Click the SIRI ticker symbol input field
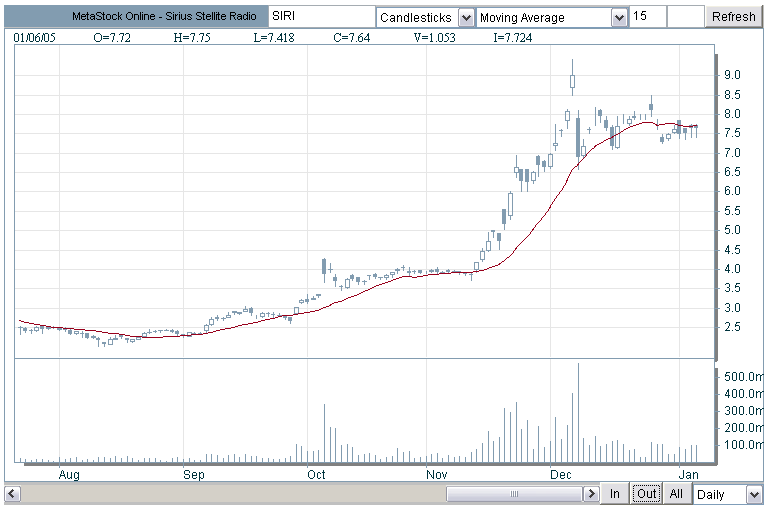Viewport: 768px width, 511px height. 322,17
